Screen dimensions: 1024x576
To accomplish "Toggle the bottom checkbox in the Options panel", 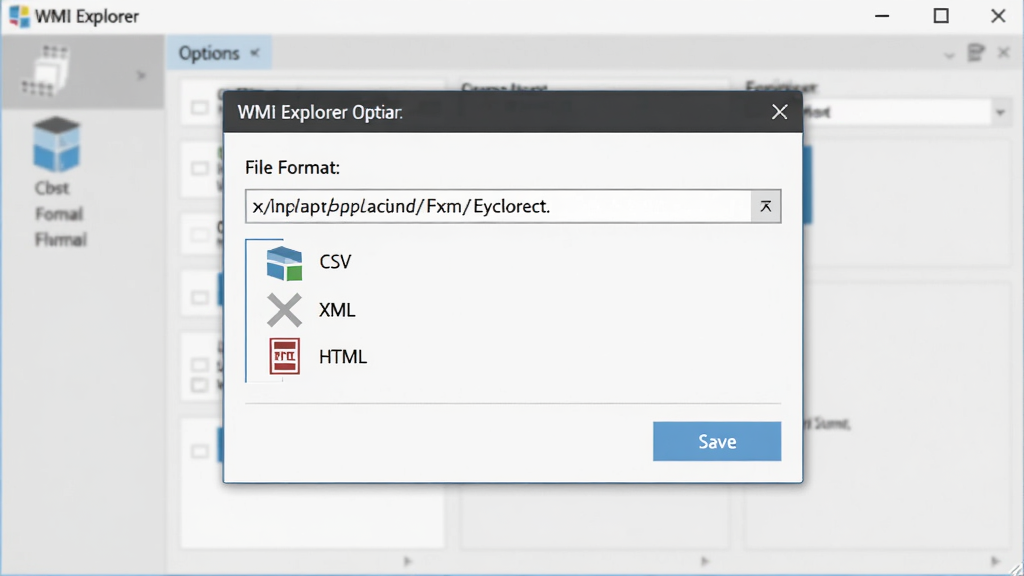I will (200, 451).
